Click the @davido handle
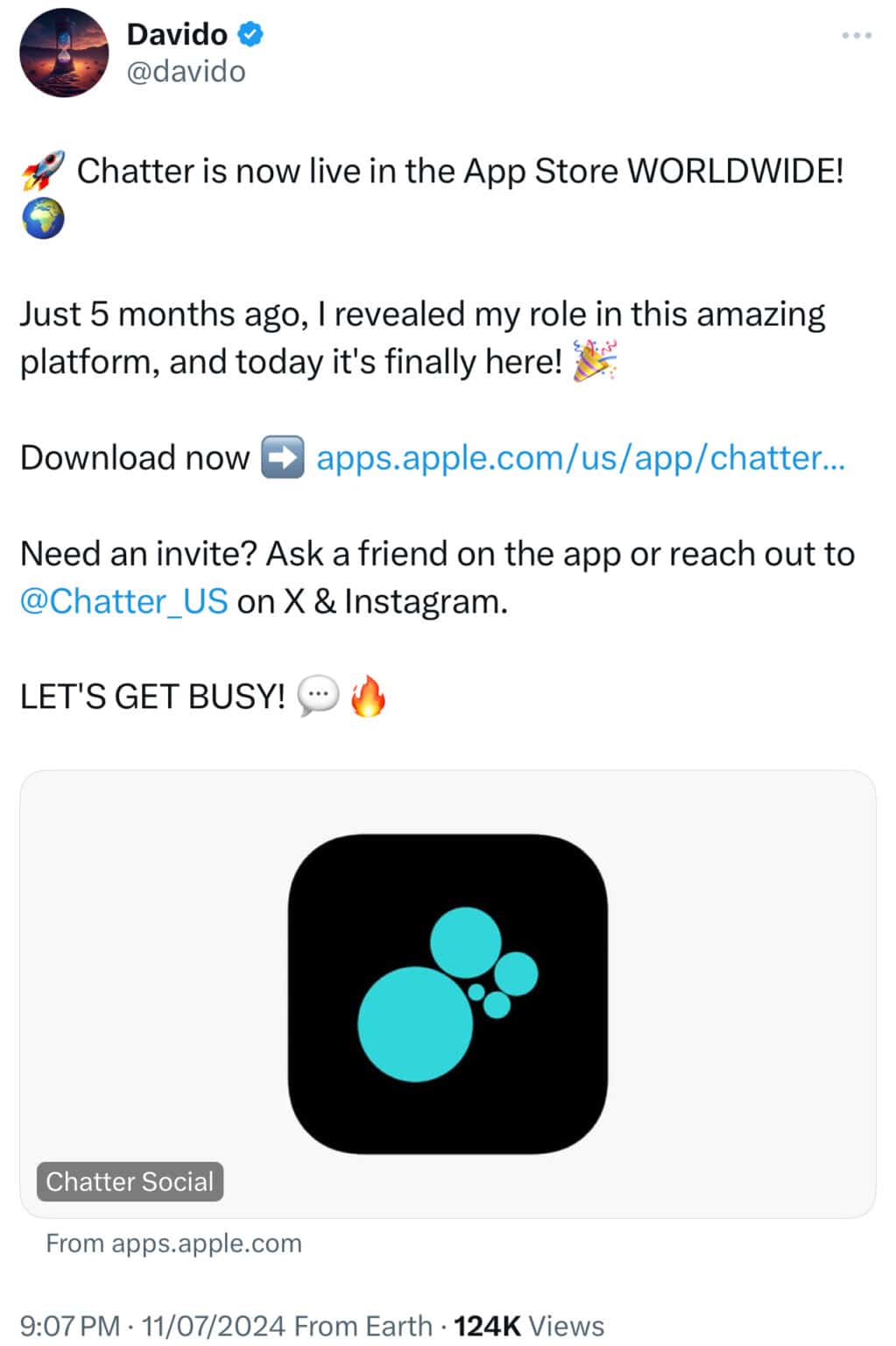Screen dimensions: 896x1346 coord(186,71)
